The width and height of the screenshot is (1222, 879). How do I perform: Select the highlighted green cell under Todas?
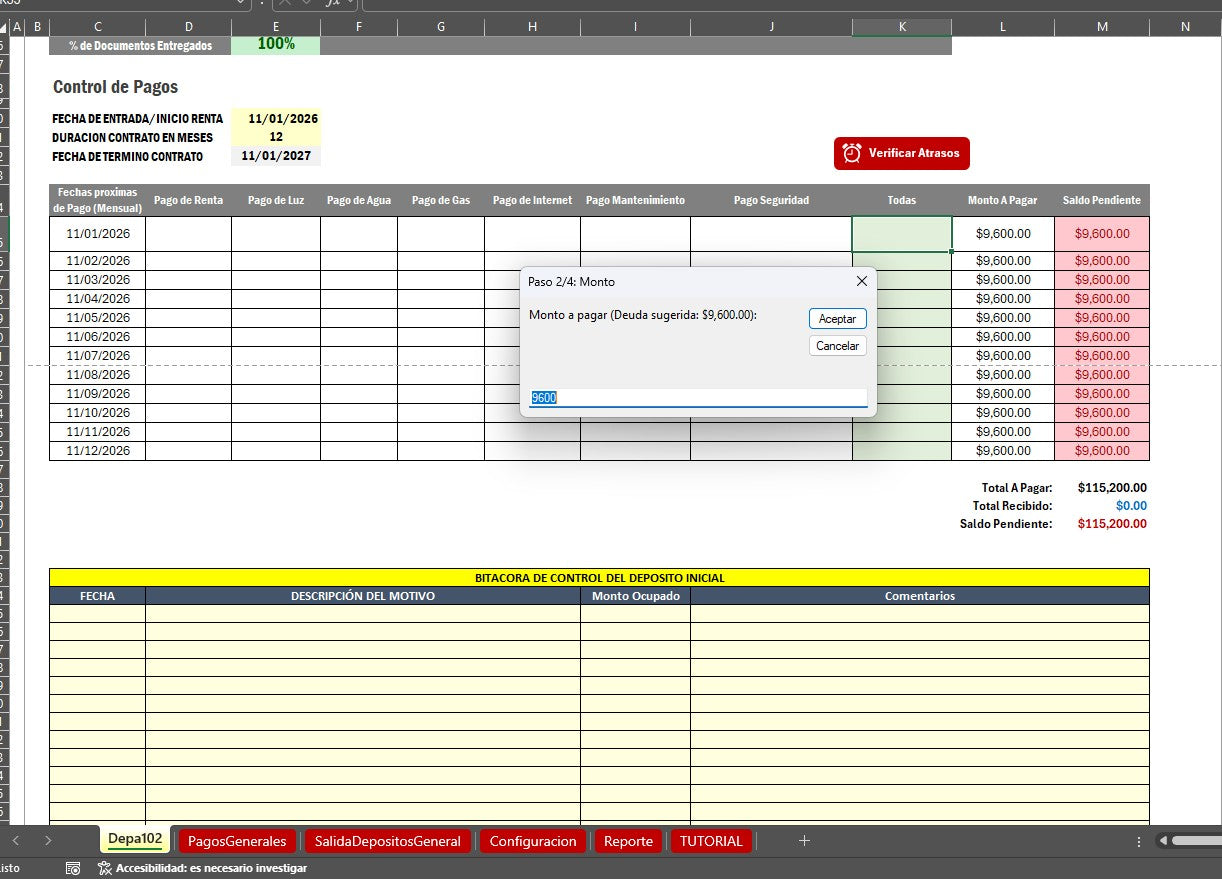pos(901,233)
